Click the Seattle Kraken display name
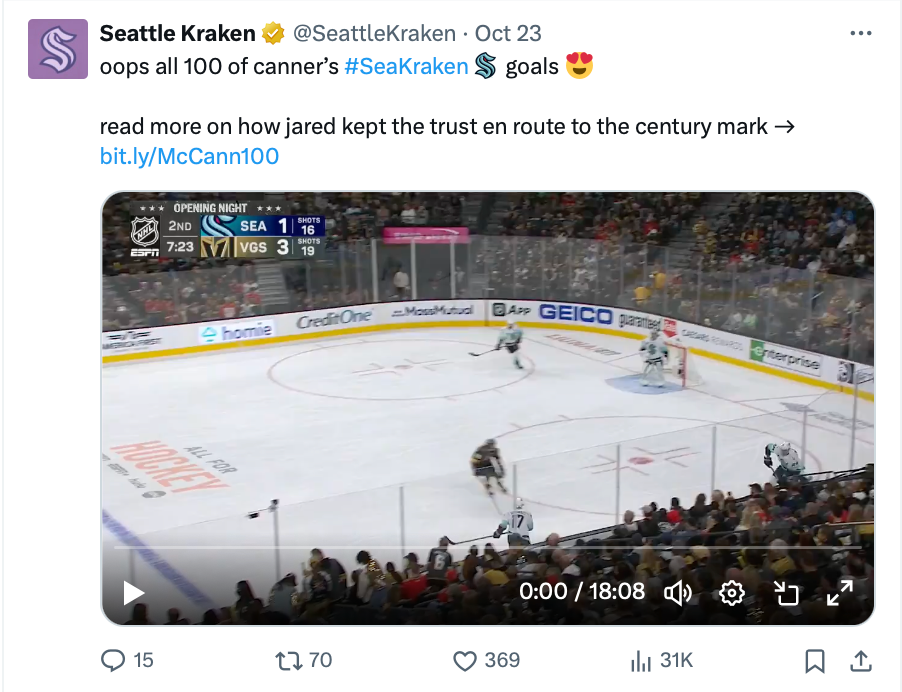This screenshot has width=902, height=692. click(x=177, y=33)
